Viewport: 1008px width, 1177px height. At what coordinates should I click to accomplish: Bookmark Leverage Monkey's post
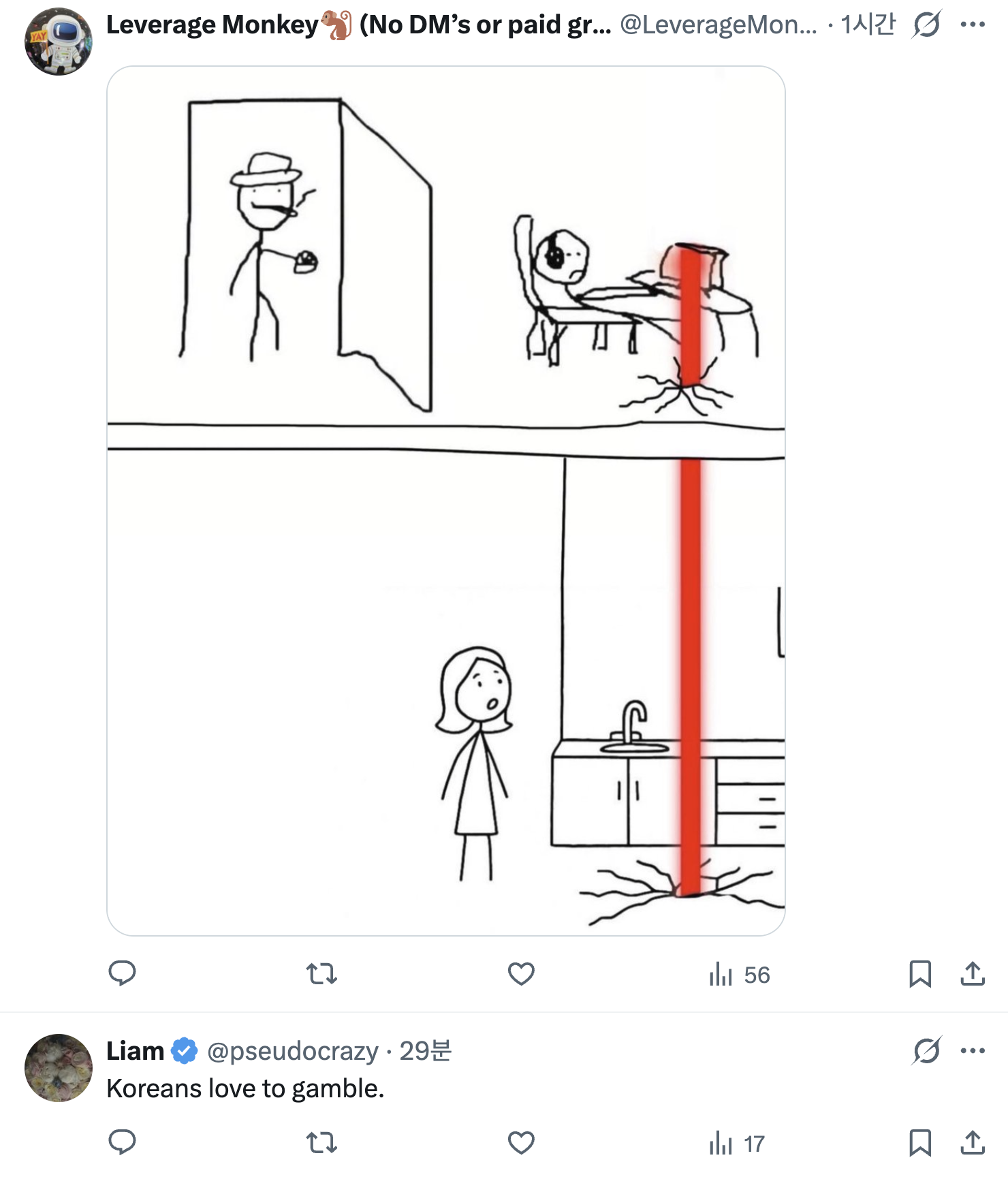[x=920, y=973]
